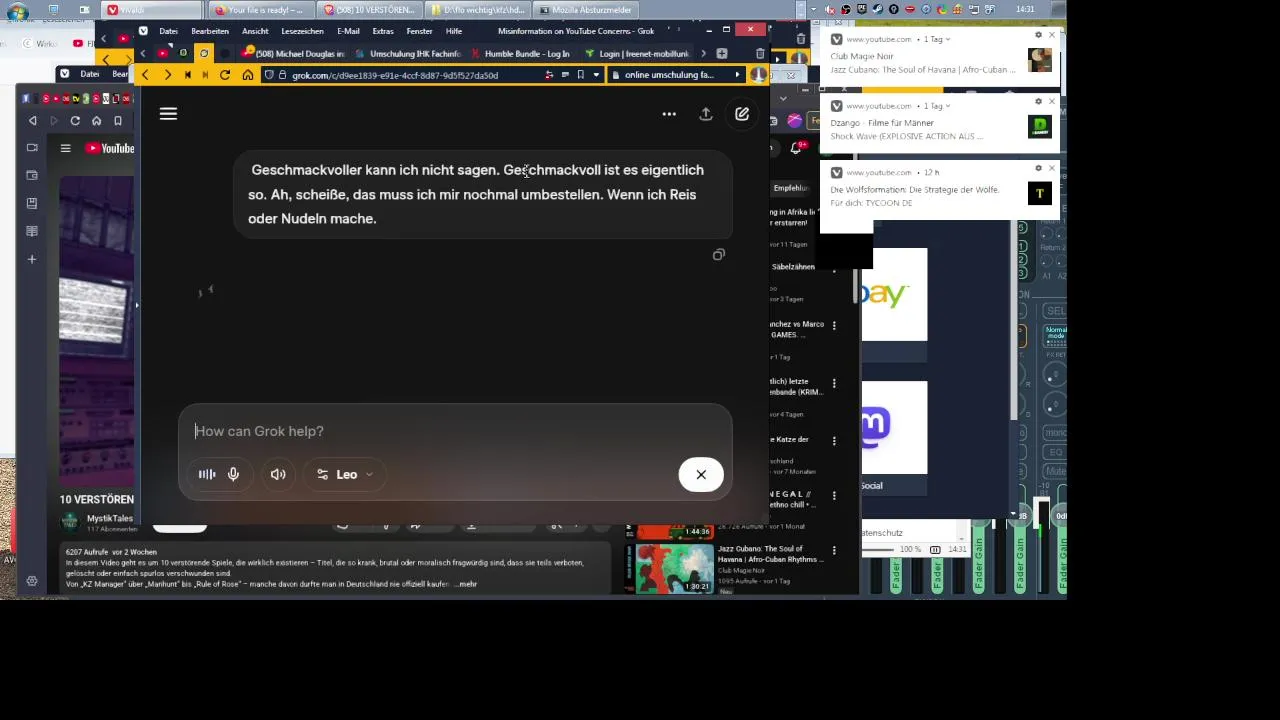
Task: Open the YouTube logo in the background window
Action: pyautogui.click(x=109, y=148)
